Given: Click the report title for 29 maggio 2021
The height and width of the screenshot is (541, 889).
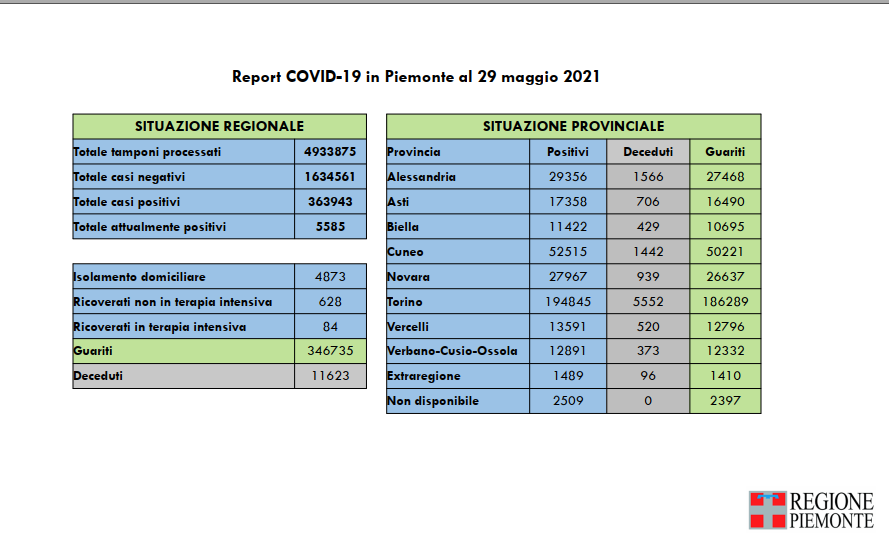Looking at the screenshot, I should point(416,76).
